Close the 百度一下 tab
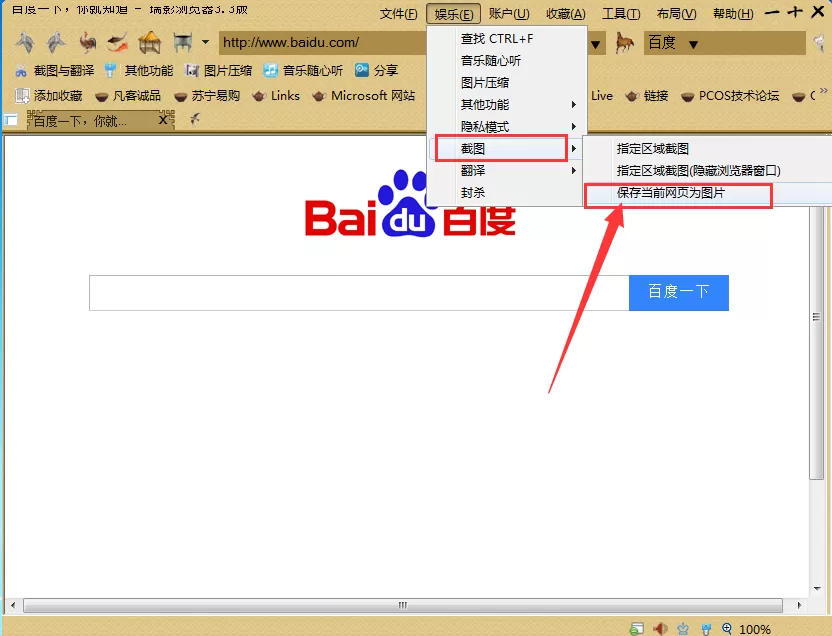Image resolution: width=832 pixels, height=636 pixels. click(163, 120)
